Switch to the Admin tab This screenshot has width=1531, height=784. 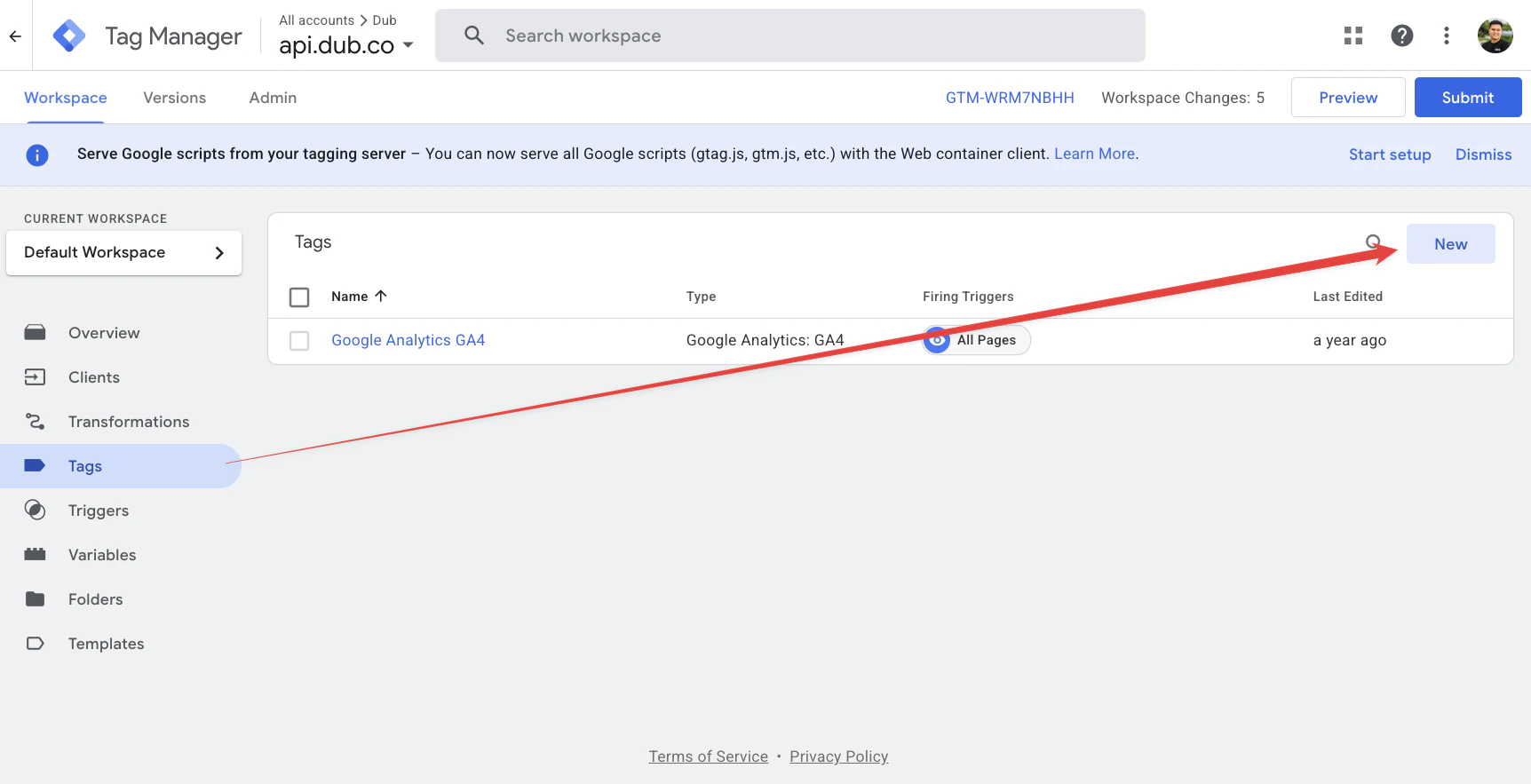click(x=273, y=98)
